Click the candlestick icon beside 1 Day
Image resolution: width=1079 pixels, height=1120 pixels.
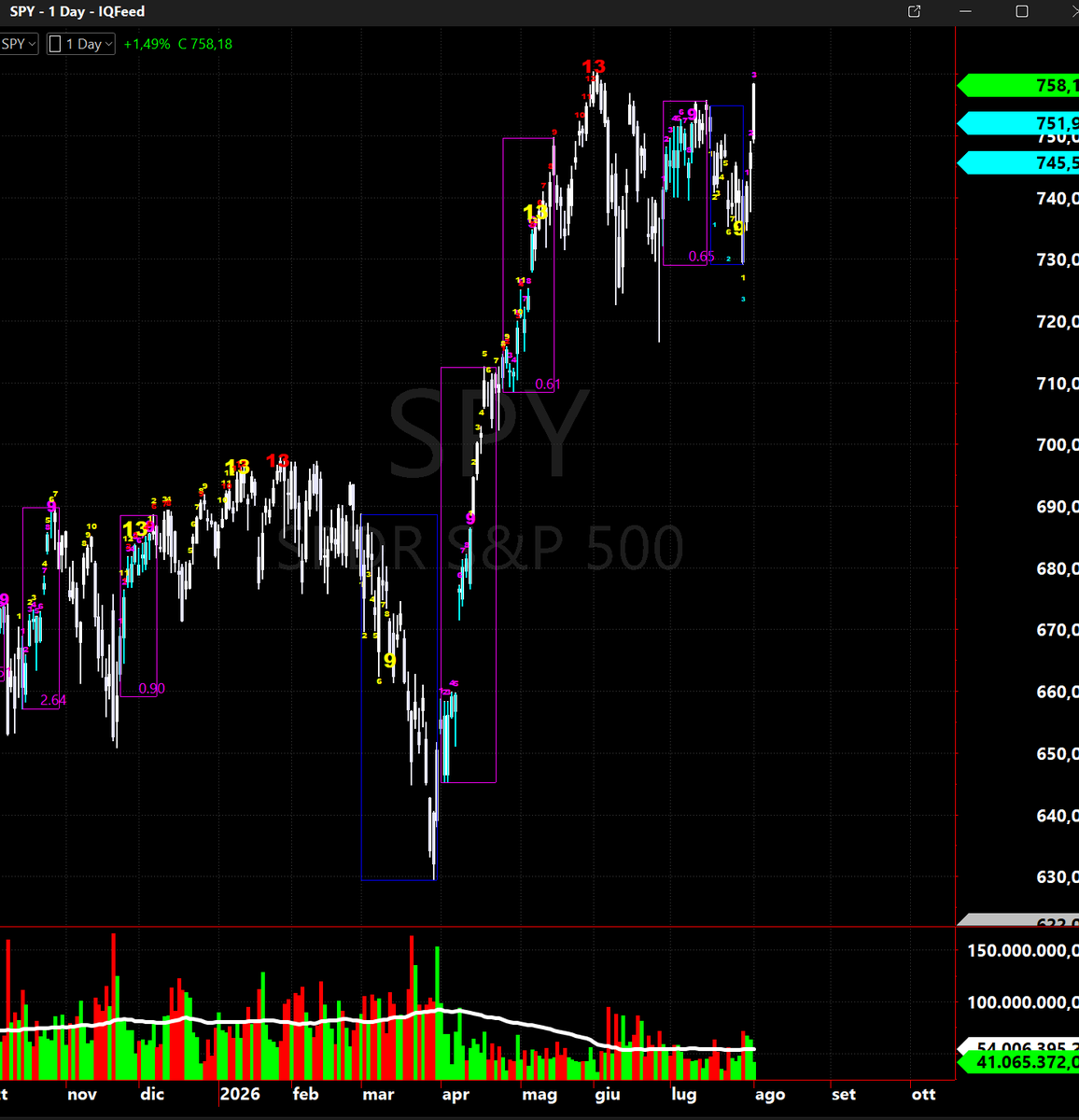point(55,44)
